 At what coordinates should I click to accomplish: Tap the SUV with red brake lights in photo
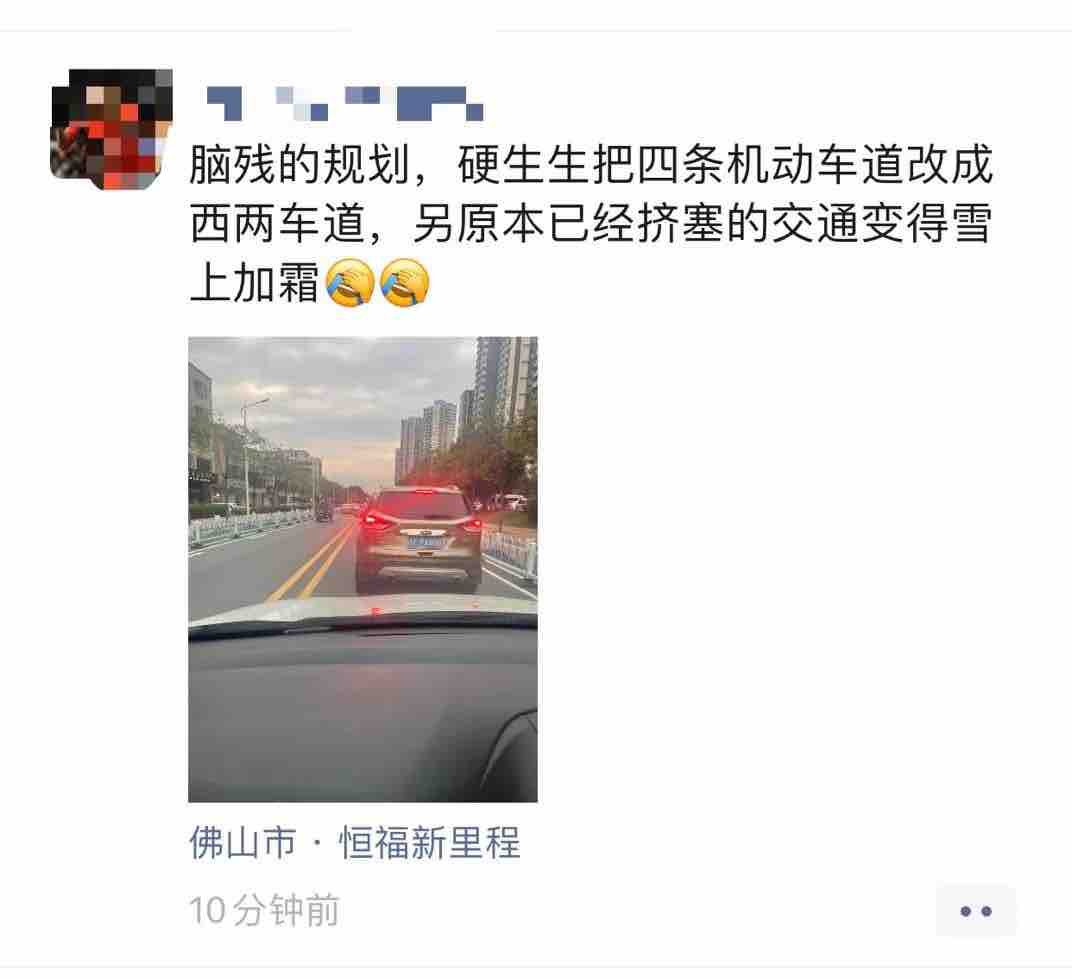point(418,539)
